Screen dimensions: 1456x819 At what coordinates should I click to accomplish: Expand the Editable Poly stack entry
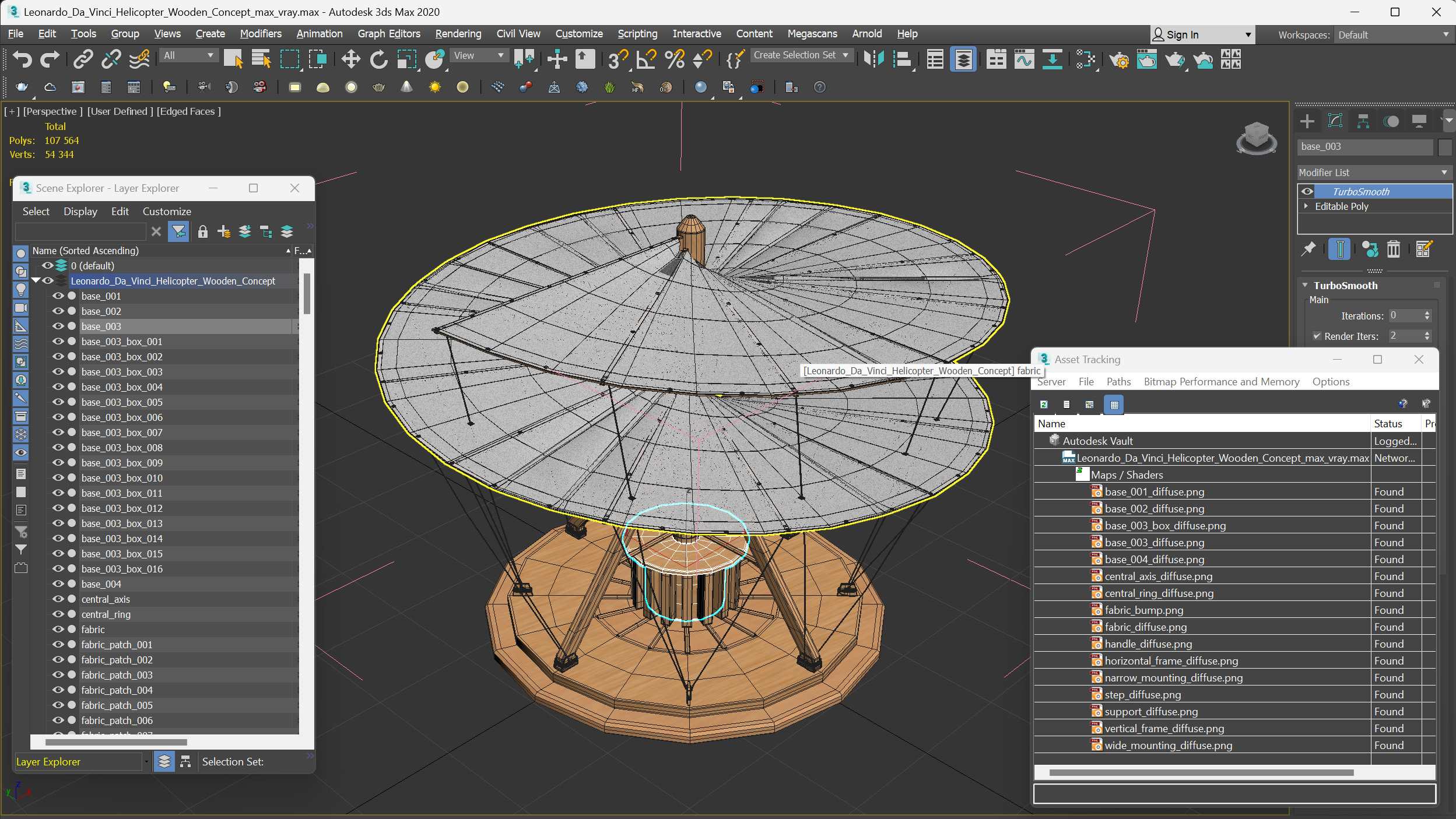point(1306,206)
